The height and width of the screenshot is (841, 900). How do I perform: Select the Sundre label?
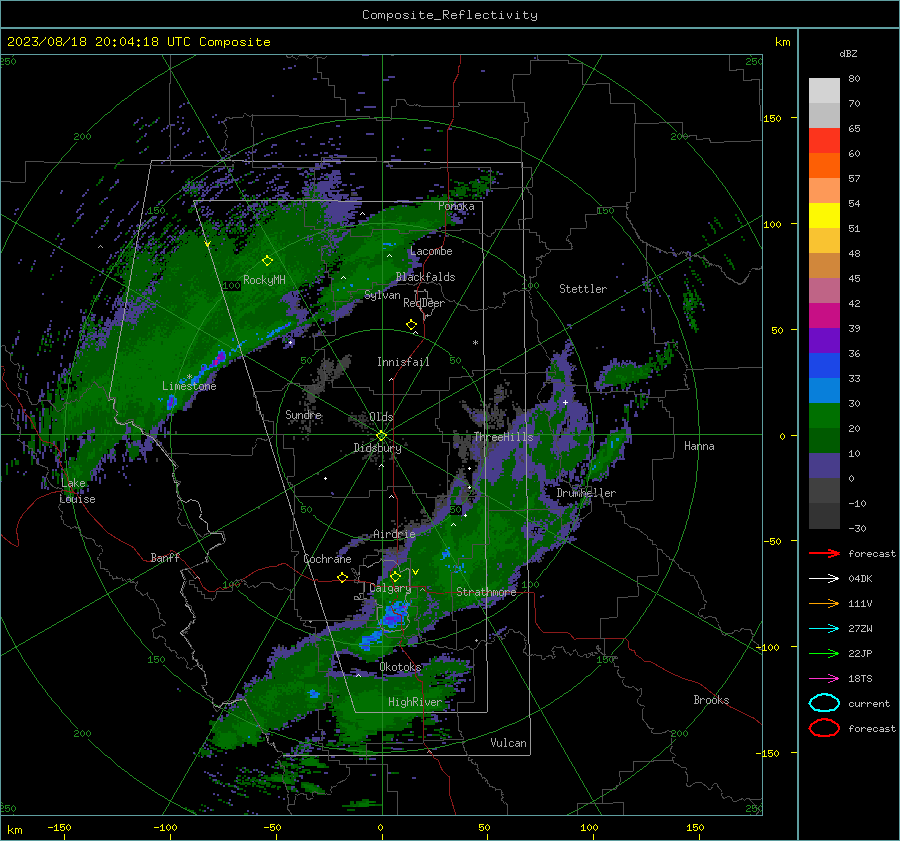tap(303, 414)
